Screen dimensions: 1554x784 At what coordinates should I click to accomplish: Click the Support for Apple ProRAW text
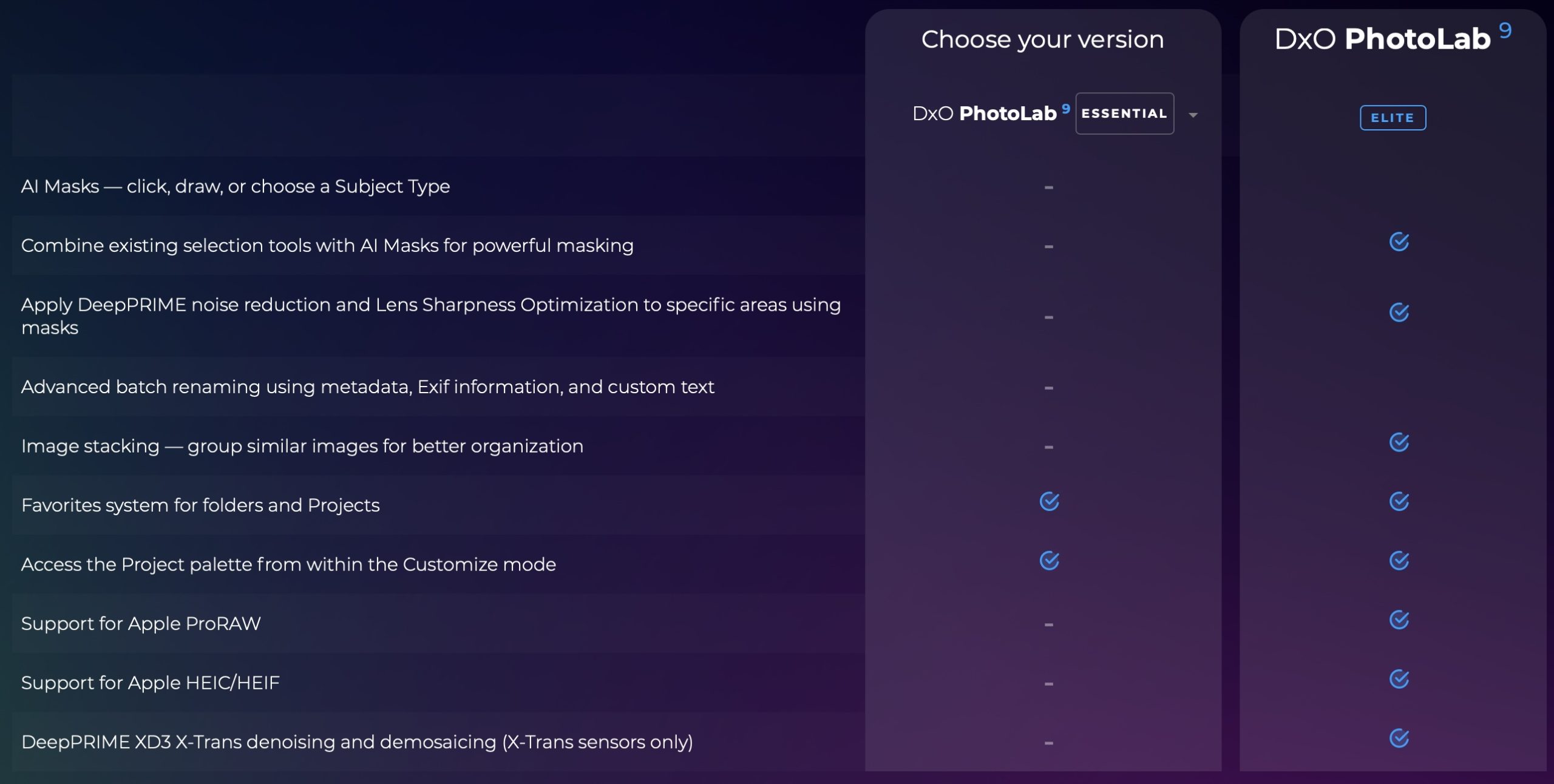(x=141, y=623)
